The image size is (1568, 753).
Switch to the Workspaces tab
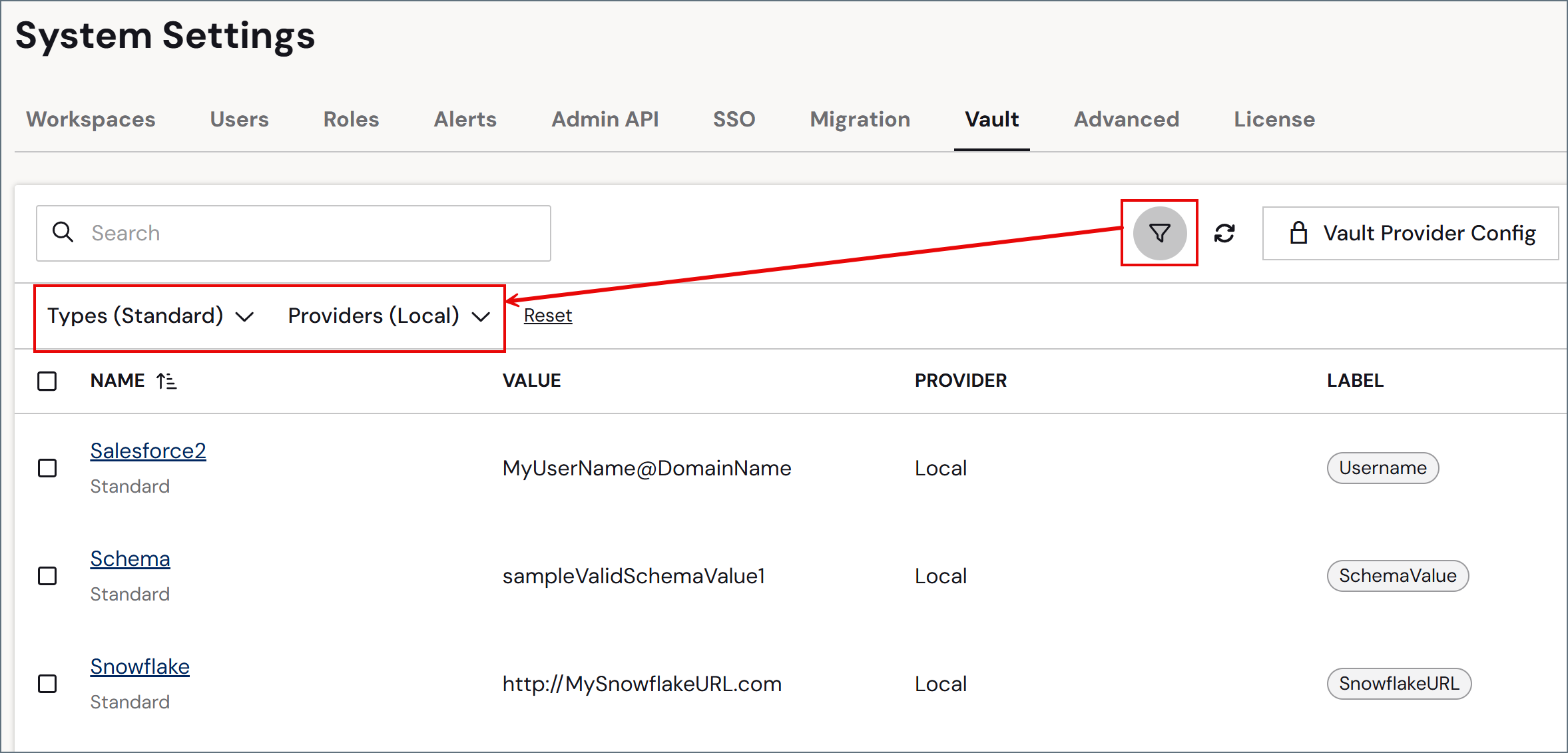coord(91,119)
